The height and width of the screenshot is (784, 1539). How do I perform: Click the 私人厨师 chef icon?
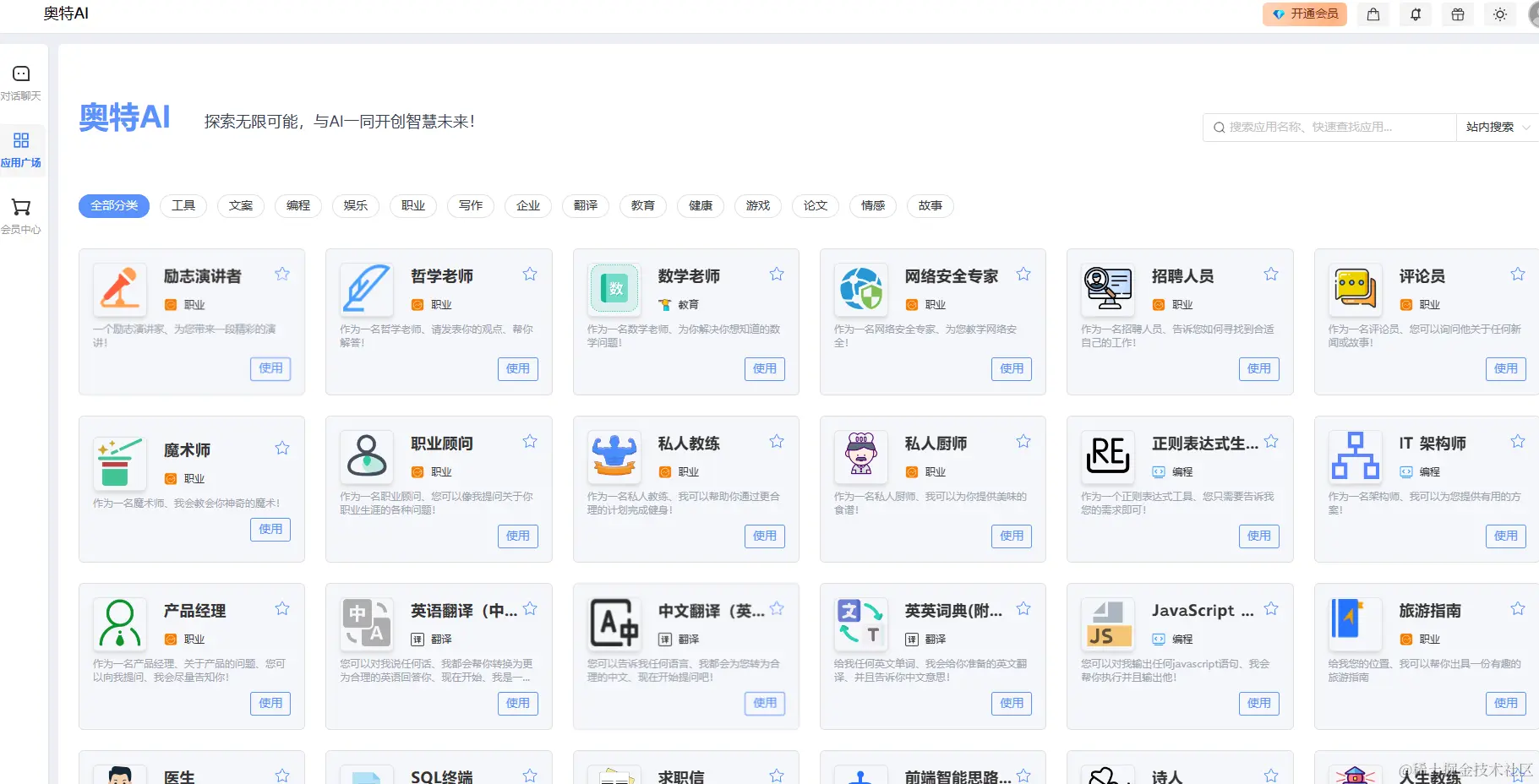pyautogui.click(x=861, y=456)
